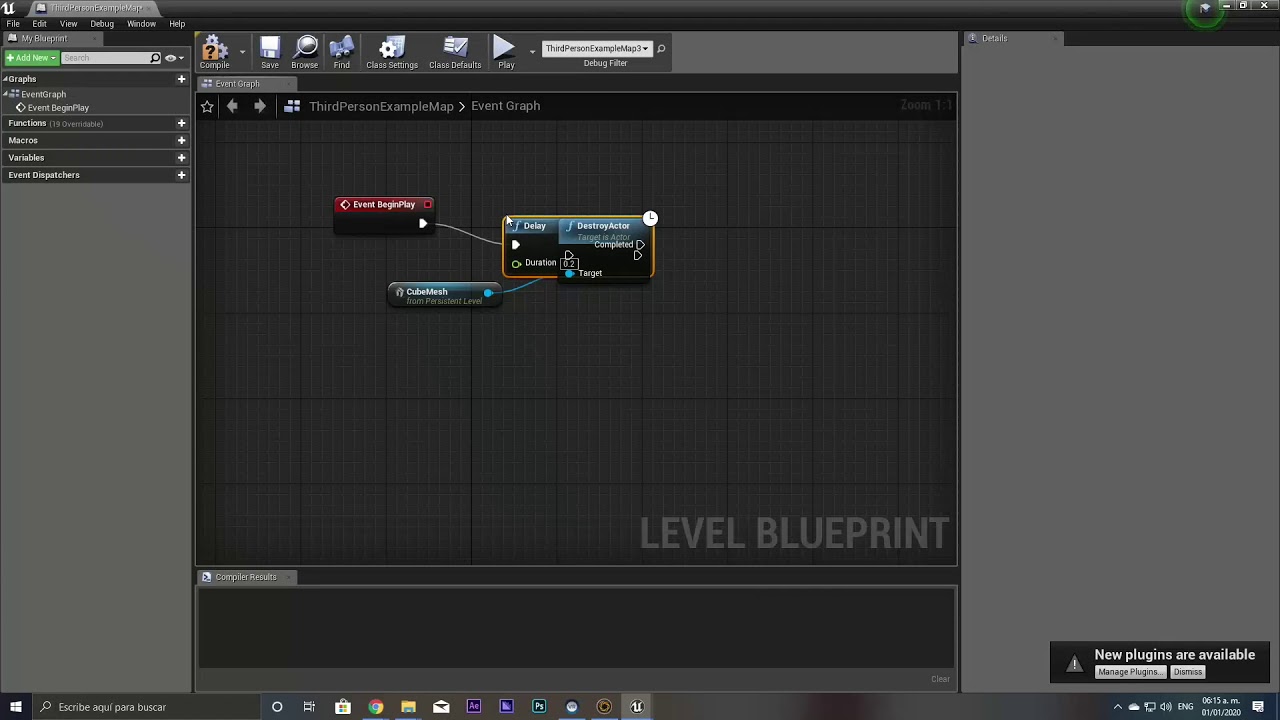Open Compile options dropdown arrow
The height and width of the screenshot is (720, 1280).
[x=242, y=51]
